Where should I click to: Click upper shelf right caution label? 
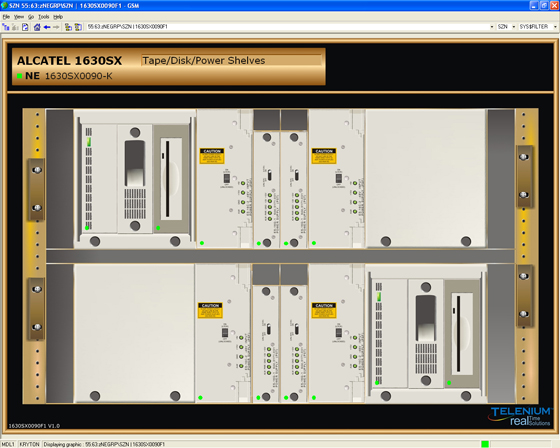[324, 156]
